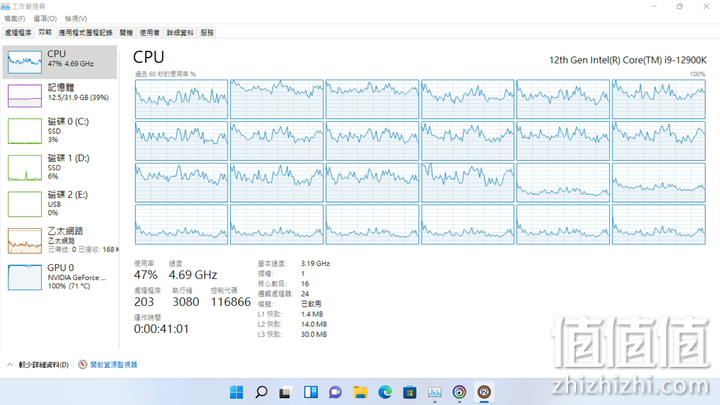Click the colorful swirl app taskbar icon
Screen dimensions: 720x405
click(x=459, y=392)
